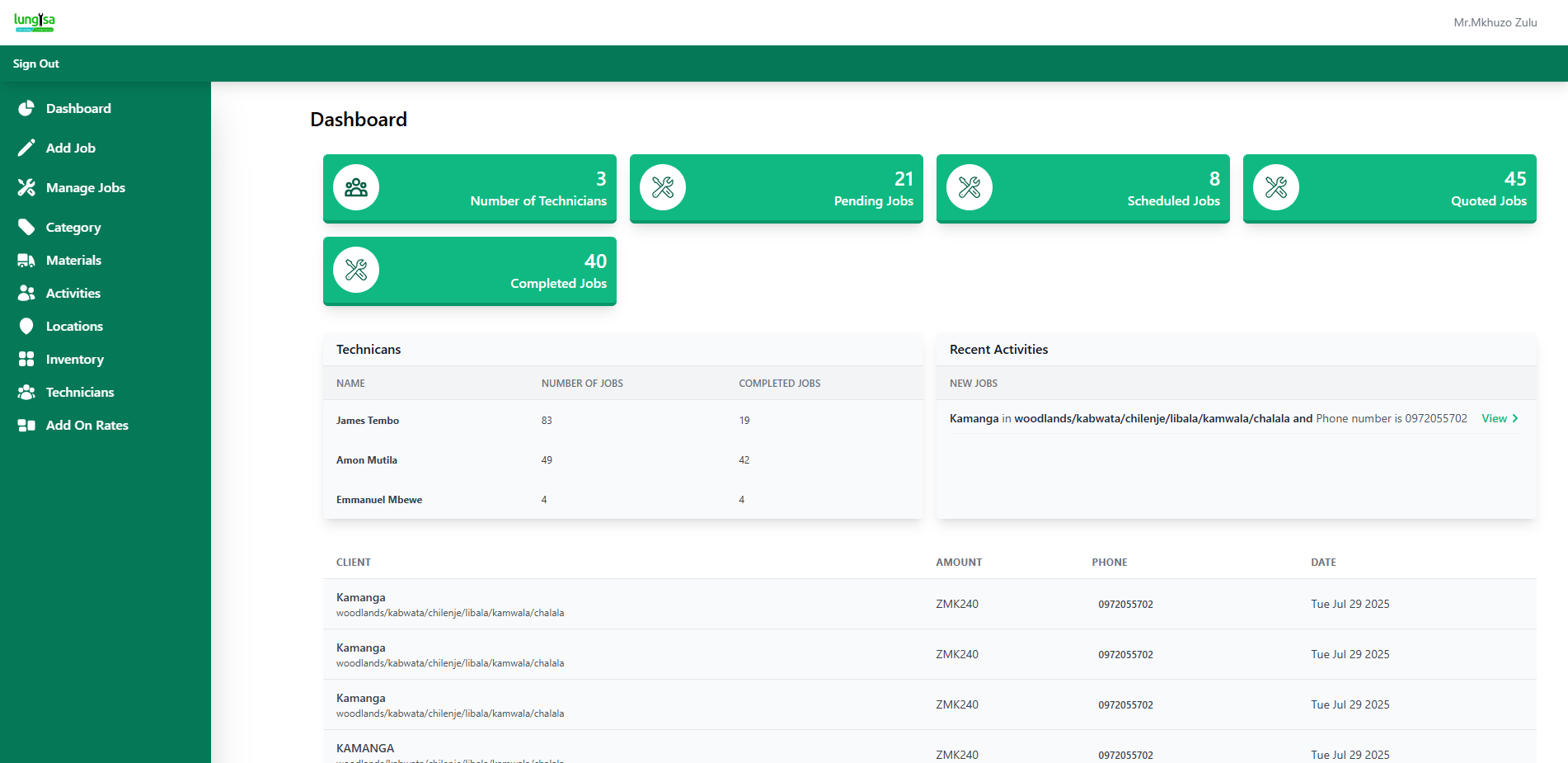The width and height of the screenshot is (1568, 763).
Task: Click the Materials truck icon
Action: (x=26, y=260)
